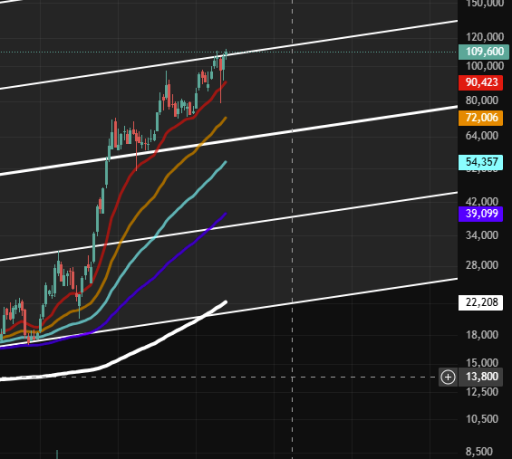Click the plus icon beside 13,800
512x459 pixels.
click(x=448, y=377)
